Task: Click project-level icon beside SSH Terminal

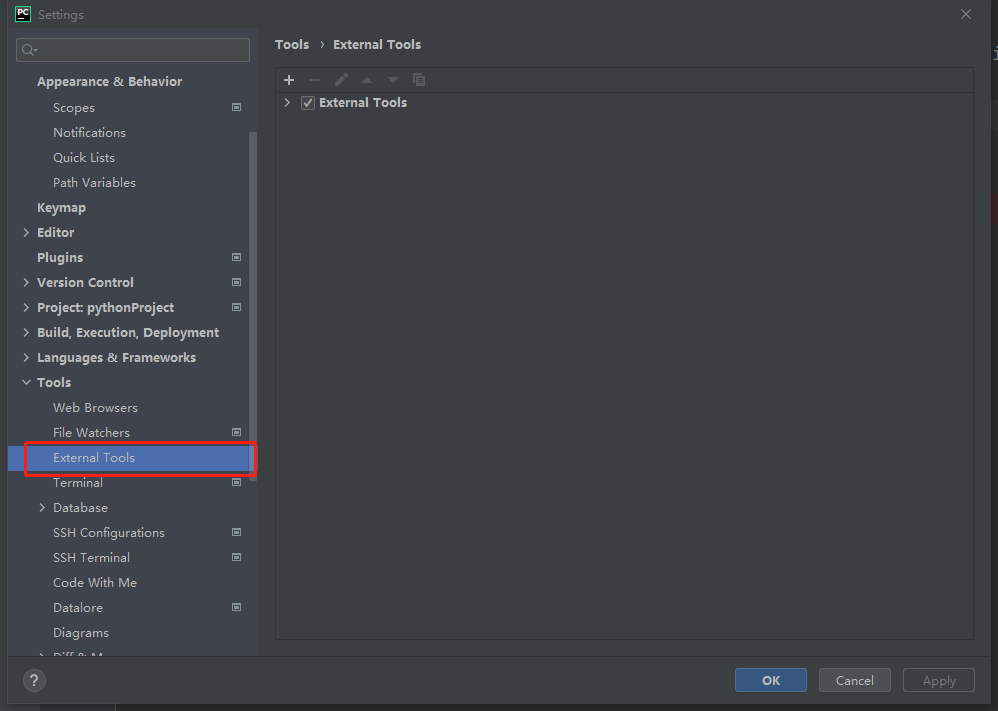Action: click(x=236, y=558)
